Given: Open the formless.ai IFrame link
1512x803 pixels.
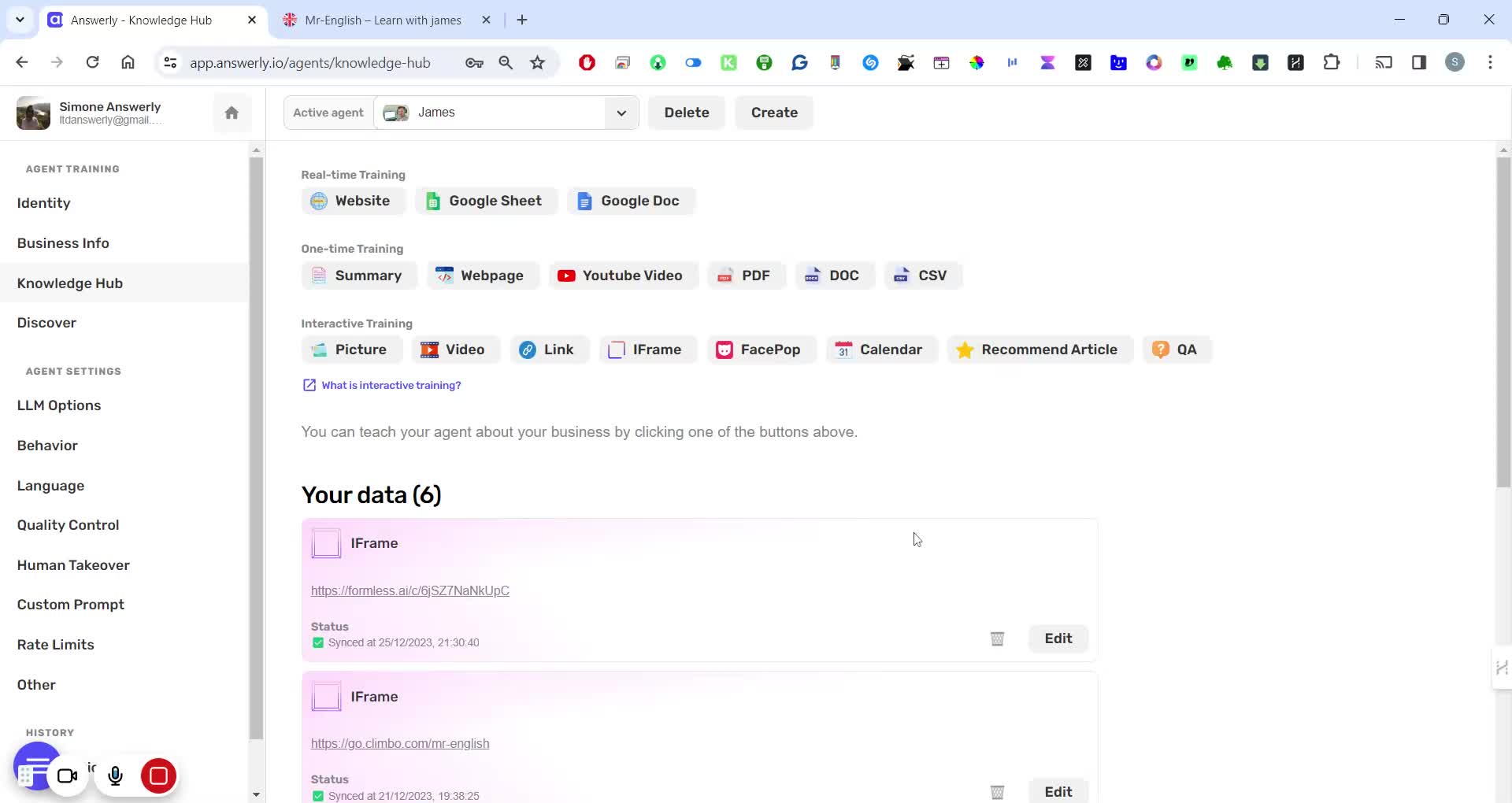Looking at the screenshot, I should (409, 590).
